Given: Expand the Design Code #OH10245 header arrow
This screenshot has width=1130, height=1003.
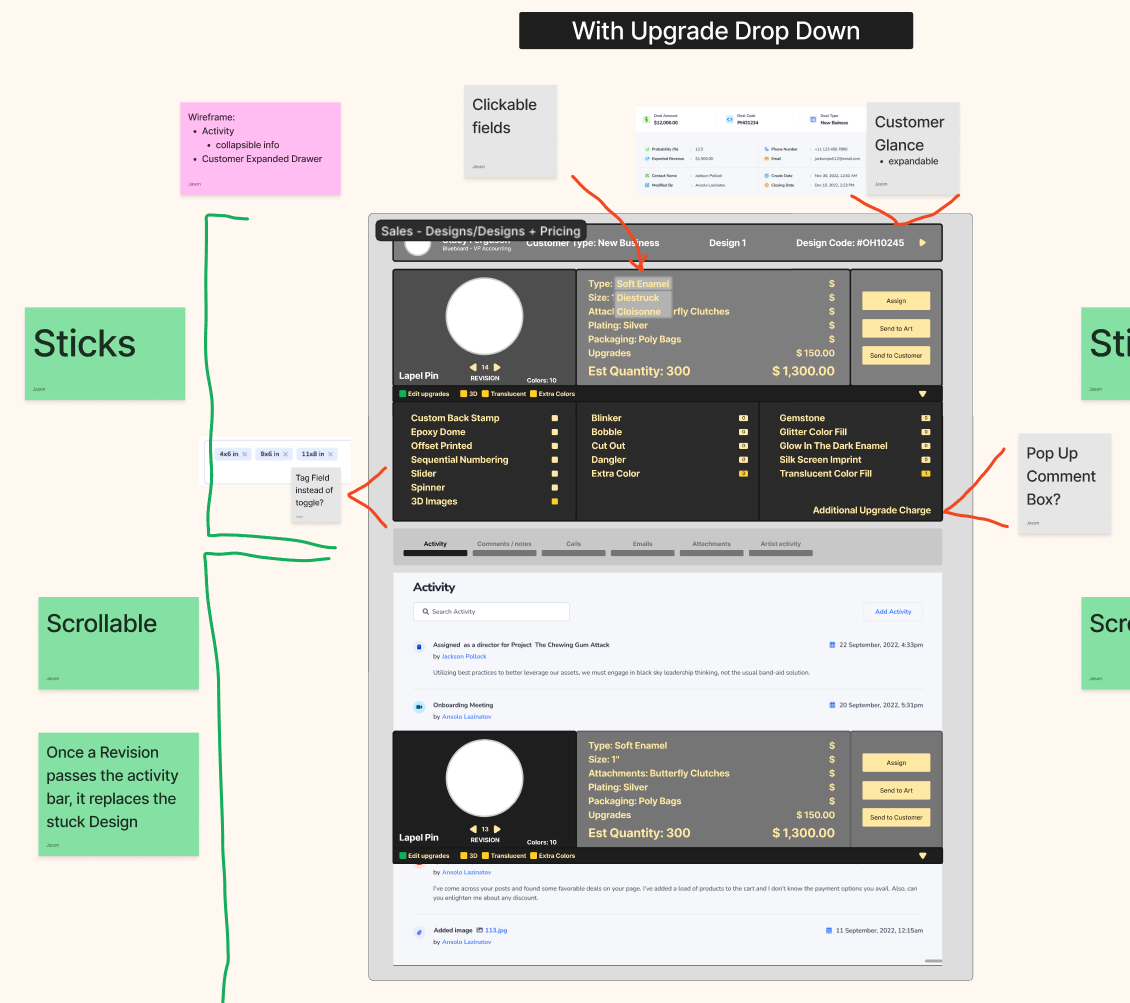Looking at the screenshot, I should pos(922,243).
